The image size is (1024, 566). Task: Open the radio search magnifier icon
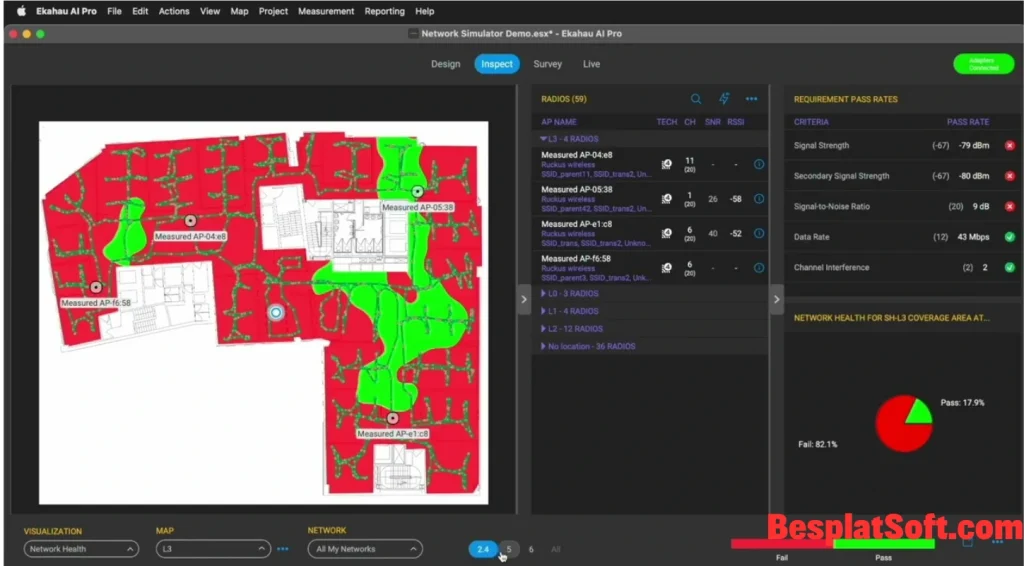696,99
